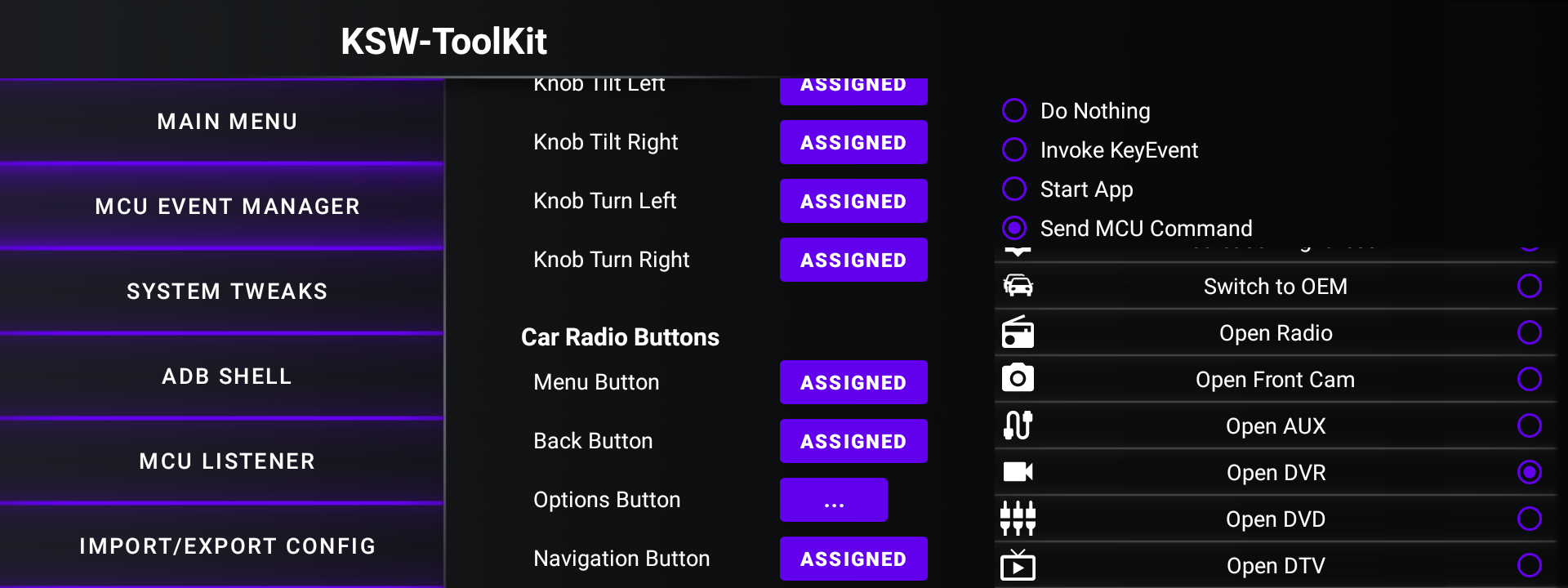Click the TV play icon for Open DTV
The width and height of the screenshot is (1568, 588).
coord(1018,564)
